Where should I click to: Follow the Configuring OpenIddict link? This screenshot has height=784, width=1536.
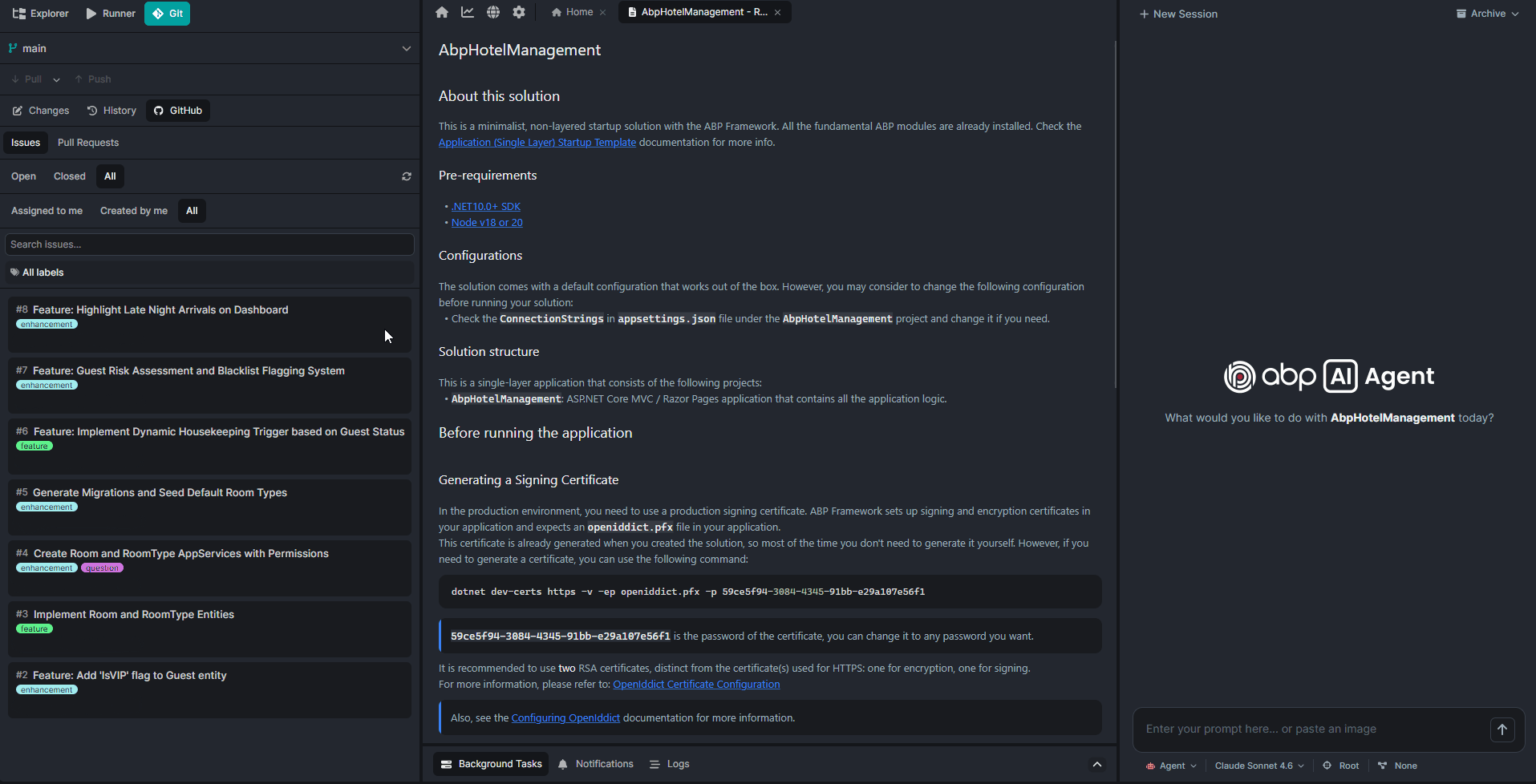pyautogui.click(x=565, y=718)
